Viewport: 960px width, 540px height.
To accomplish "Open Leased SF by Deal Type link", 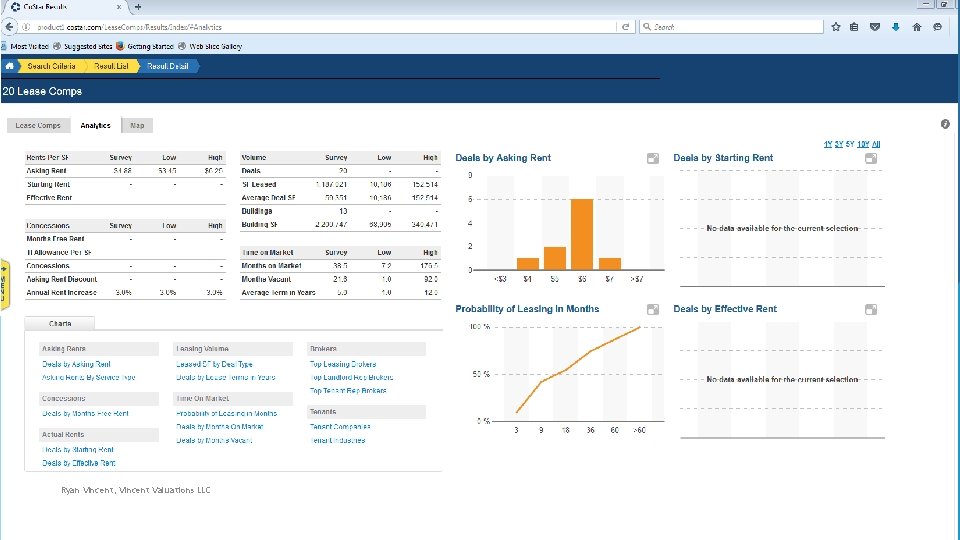I will [x=214, y=364].
